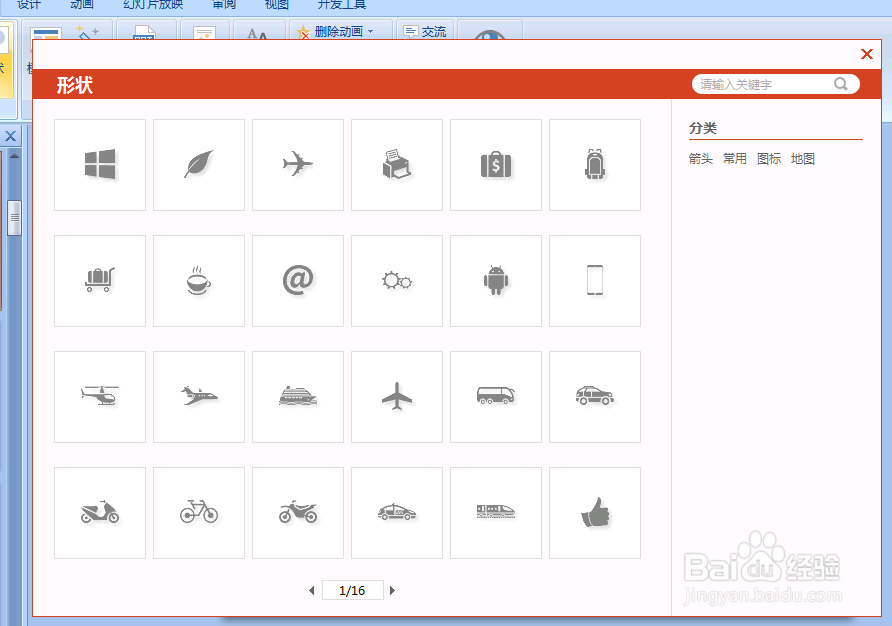This screenshot has height=626, width=892.
Task: Show the 地图 category shapes
Action: click(803, 159)
